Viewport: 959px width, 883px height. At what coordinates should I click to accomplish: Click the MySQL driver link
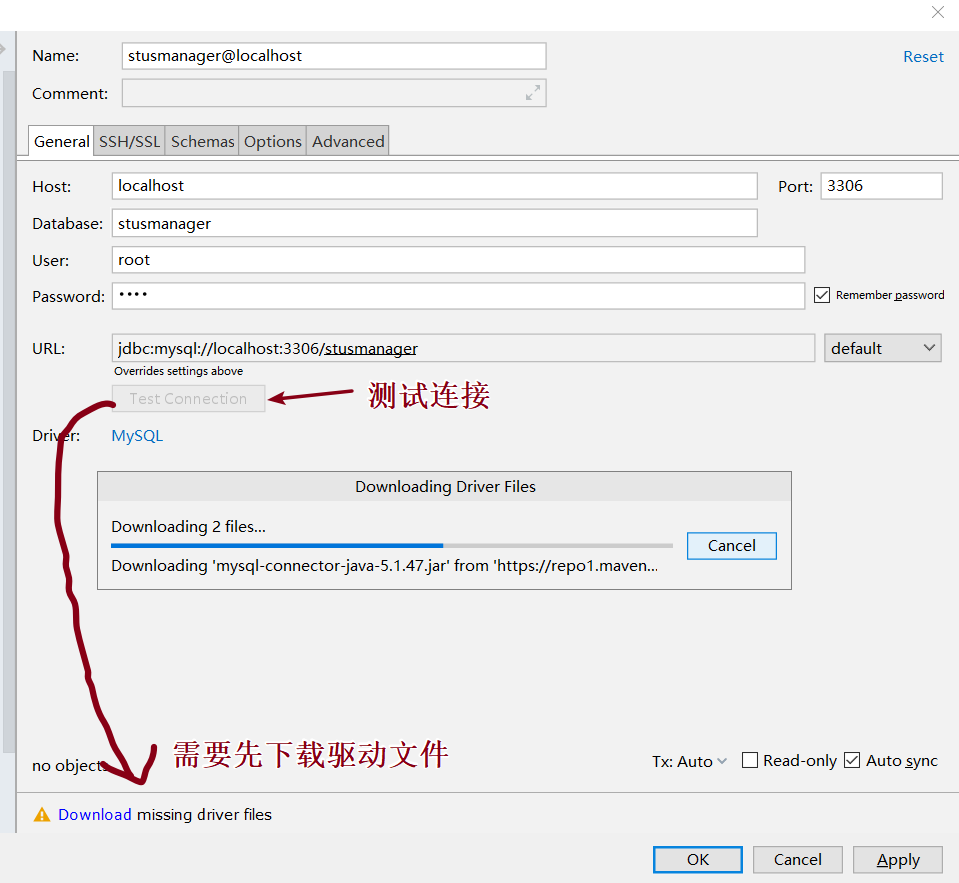point(137,435)
